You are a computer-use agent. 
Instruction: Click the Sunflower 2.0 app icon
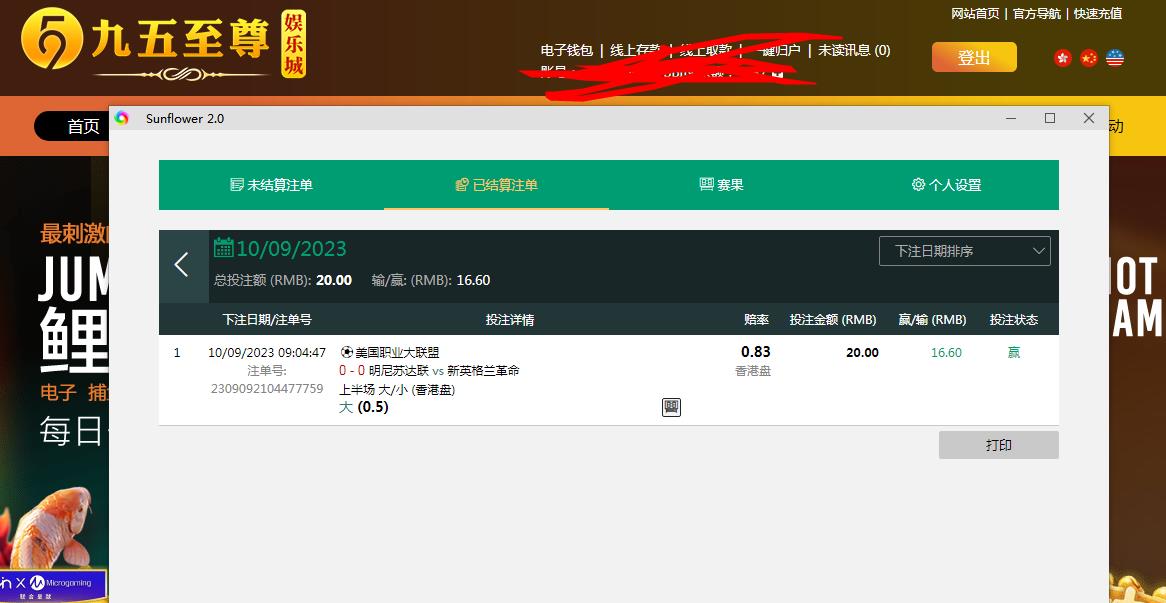click(x=122, y=118)
